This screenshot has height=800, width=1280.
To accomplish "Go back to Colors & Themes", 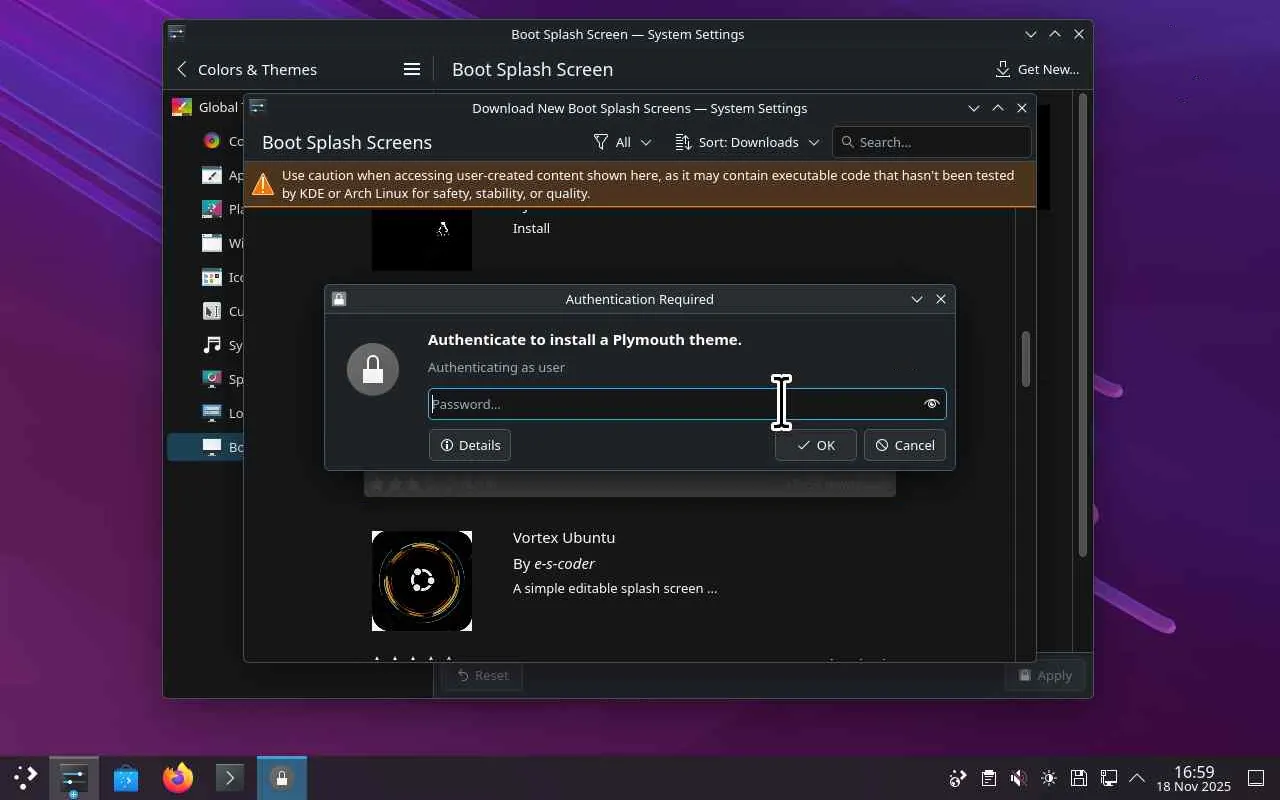I will point(246,69).
